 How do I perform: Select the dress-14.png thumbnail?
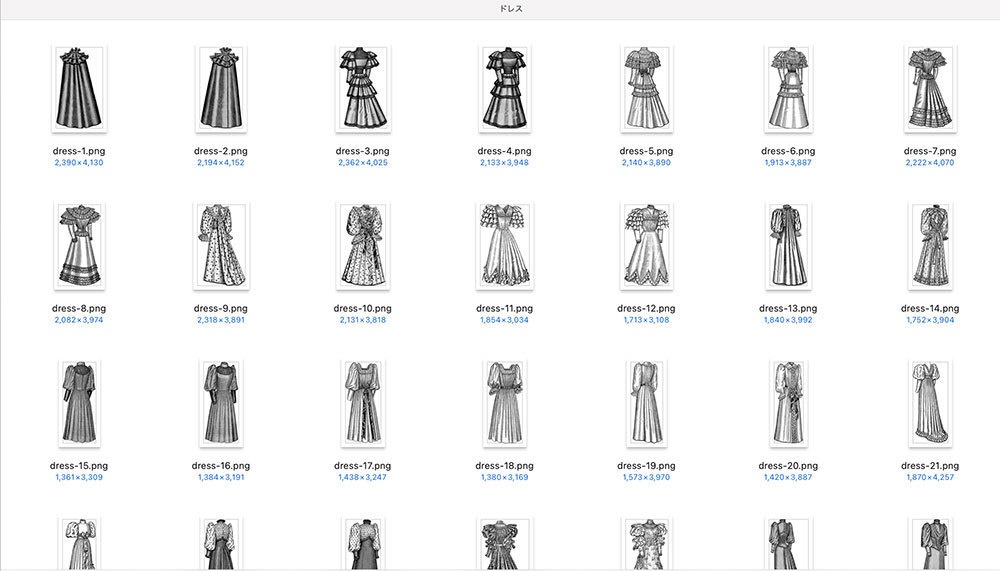930,246
